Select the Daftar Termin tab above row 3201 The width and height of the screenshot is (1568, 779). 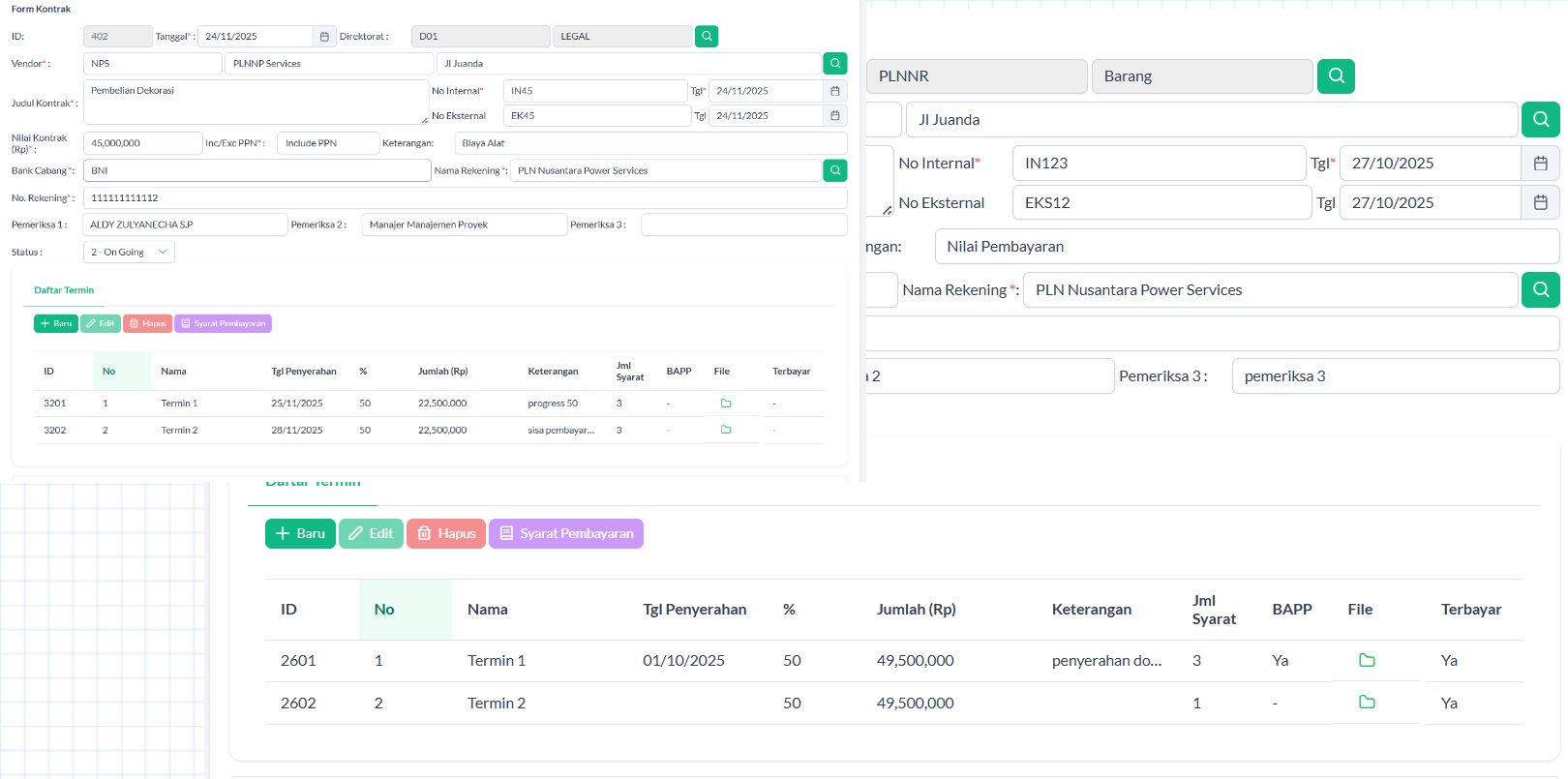pyautogui.click(x=64, y=290)
